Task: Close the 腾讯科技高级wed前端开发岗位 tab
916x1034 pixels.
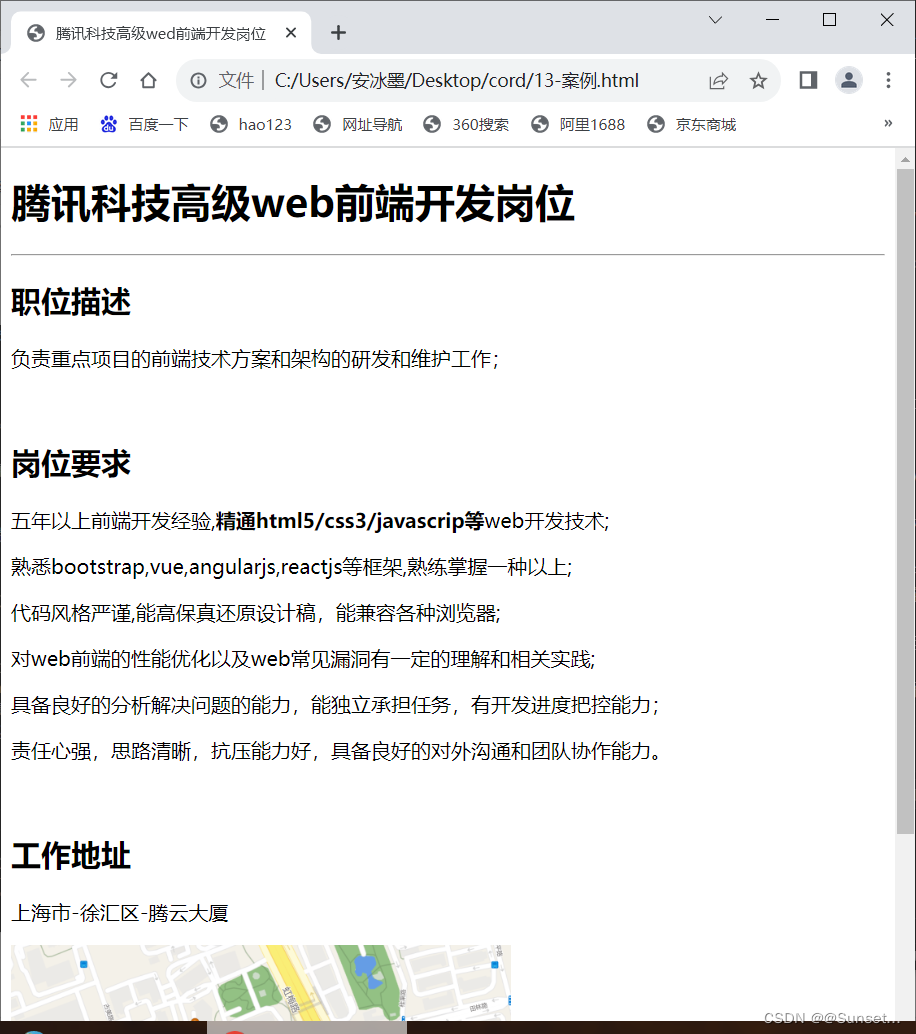Action: click(291, 32)
